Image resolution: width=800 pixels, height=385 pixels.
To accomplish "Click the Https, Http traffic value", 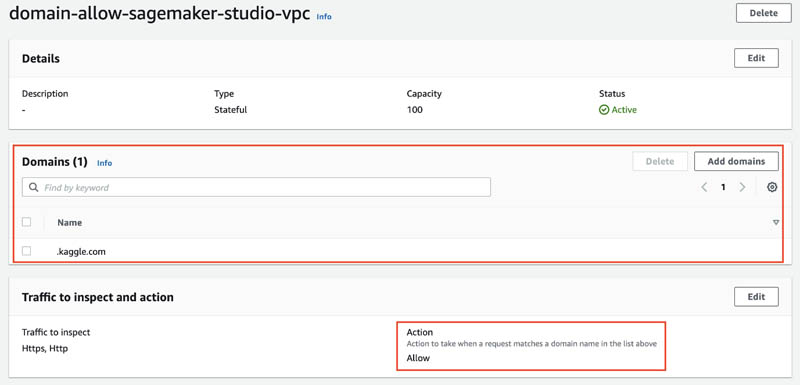I will point(44,349).
